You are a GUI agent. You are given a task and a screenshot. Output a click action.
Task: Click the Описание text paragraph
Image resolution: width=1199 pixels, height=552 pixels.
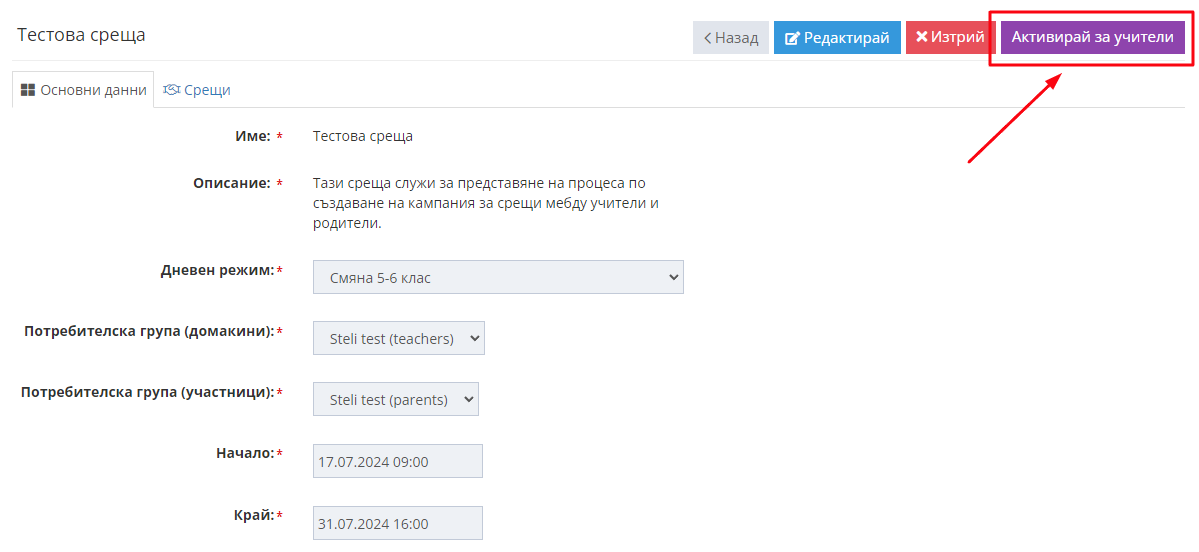tap(486, 205)
